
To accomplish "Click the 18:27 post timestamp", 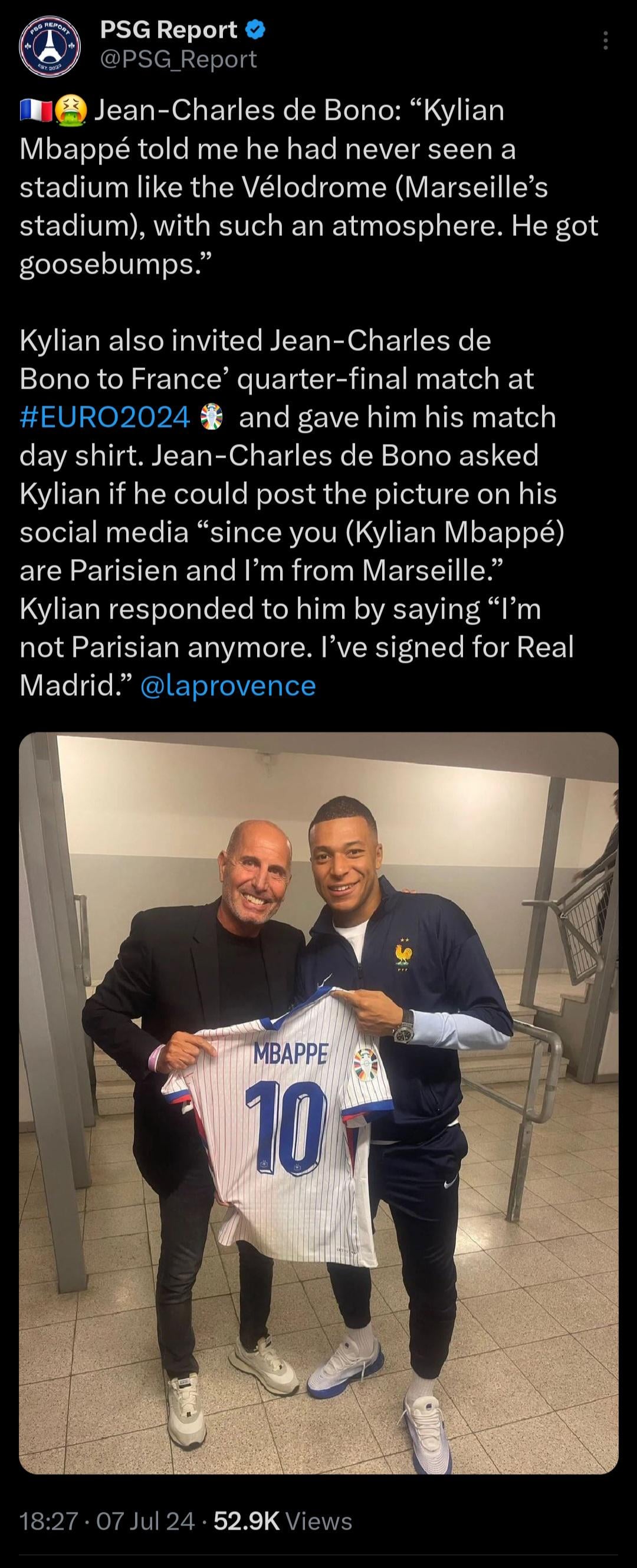I will [49, 1521].
